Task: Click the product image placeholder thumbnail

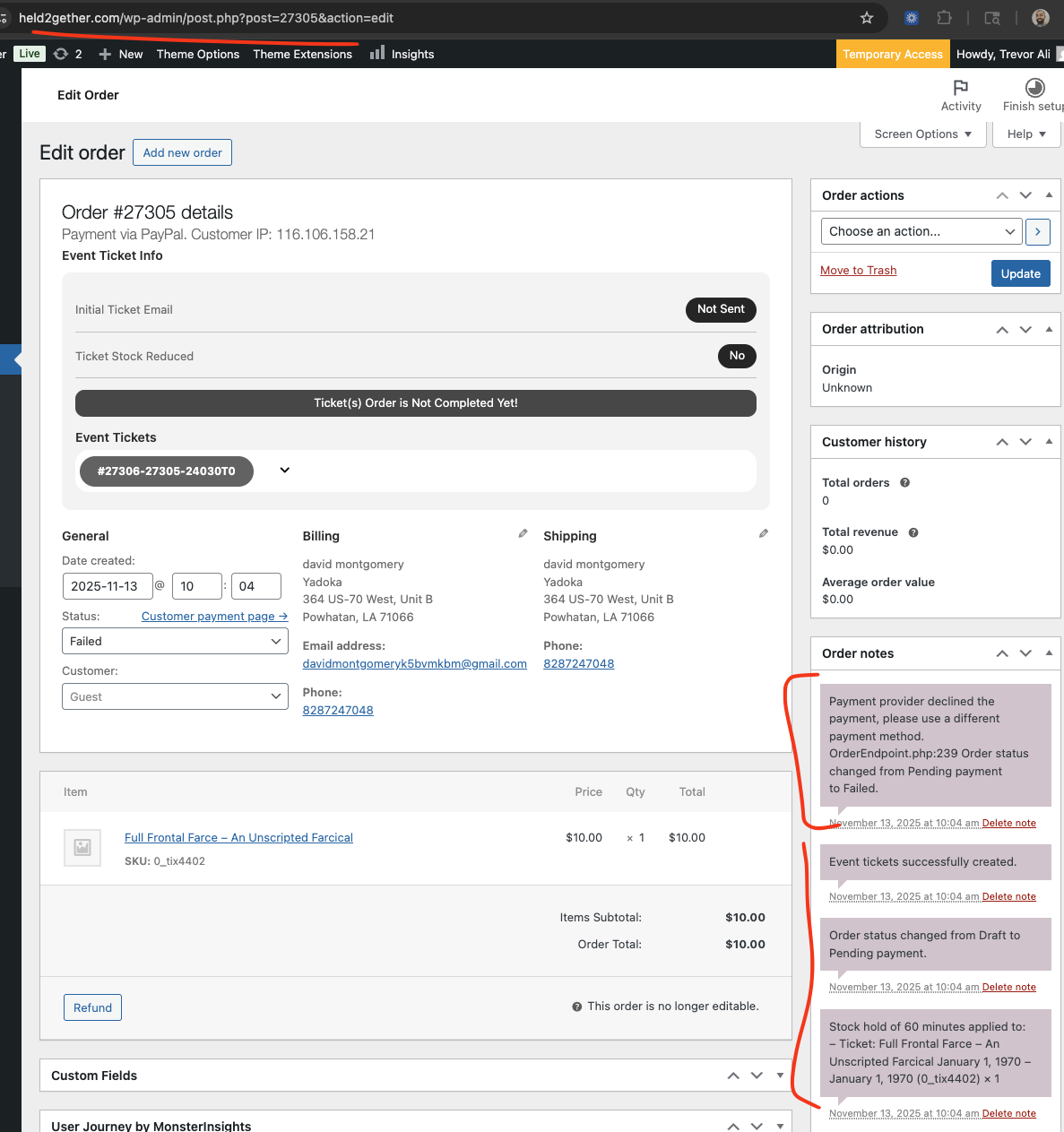Action: click(82, 847)
